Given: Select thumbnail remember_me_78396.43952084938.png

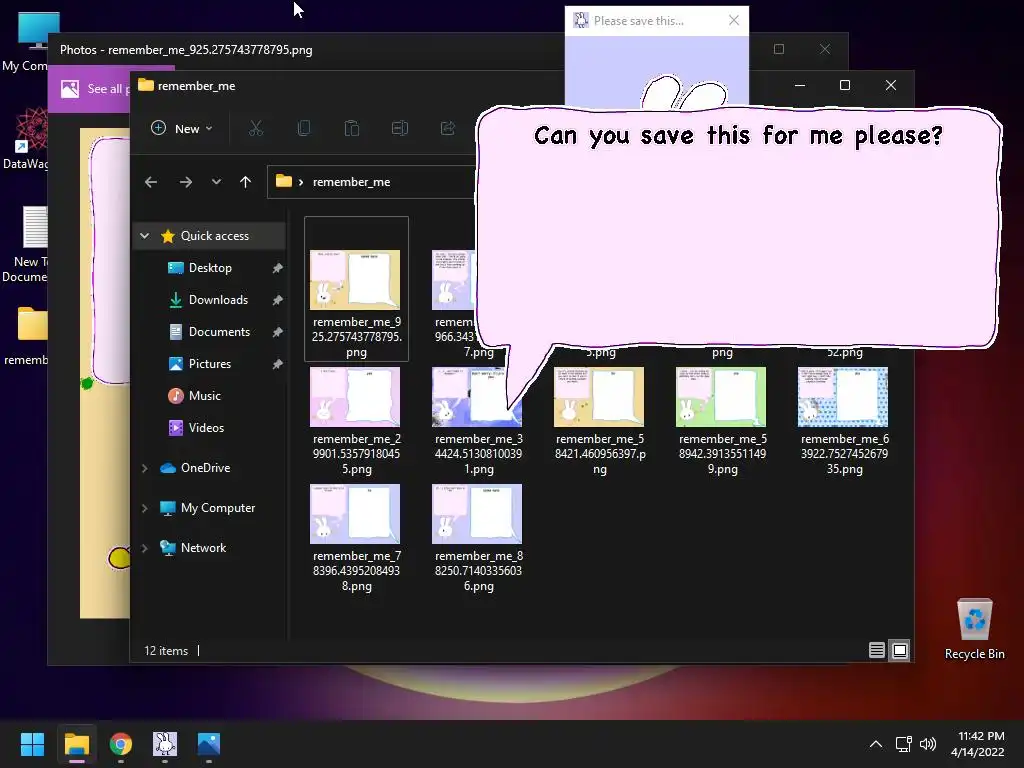Looking at the screenshot, I should (355, 513).
